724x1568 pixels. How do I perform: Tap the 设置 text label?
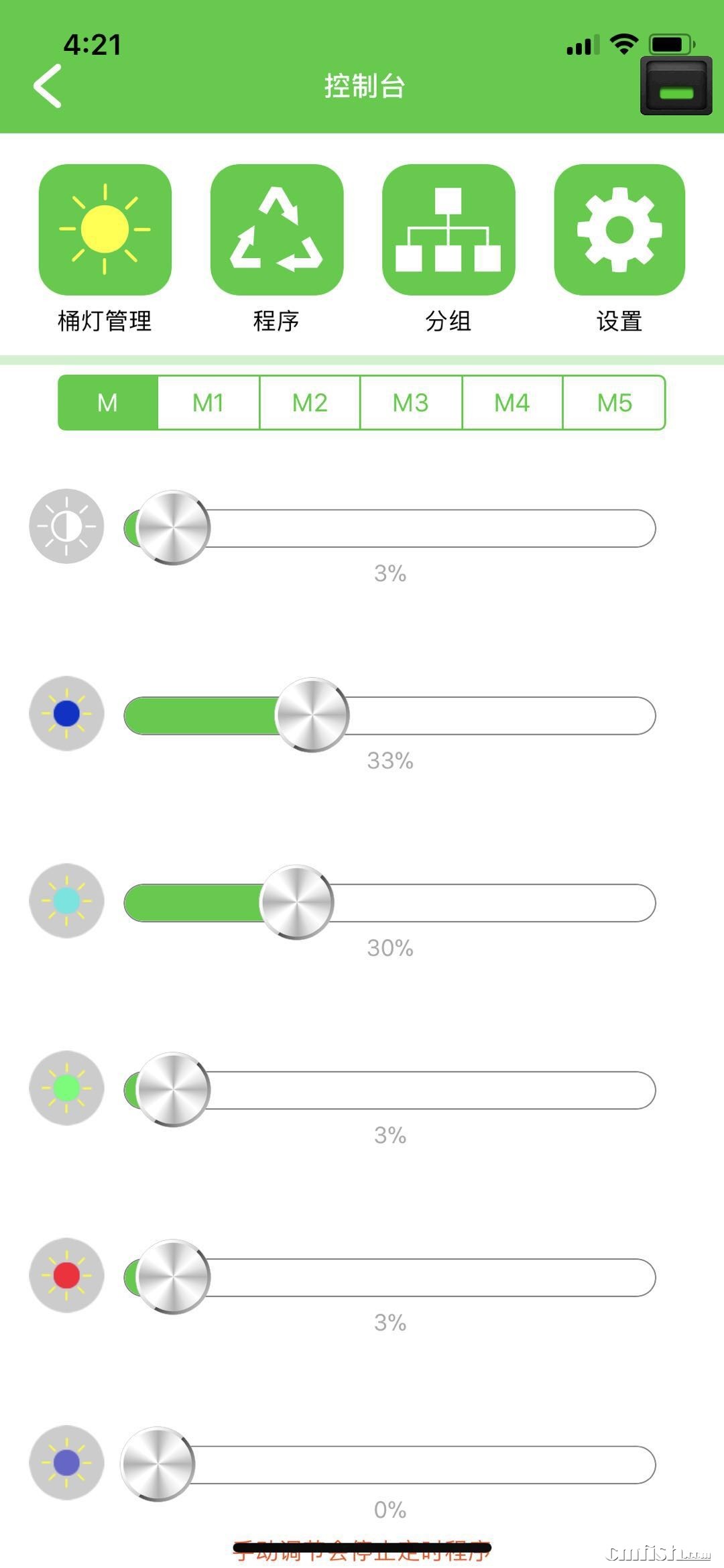point(619,321)
